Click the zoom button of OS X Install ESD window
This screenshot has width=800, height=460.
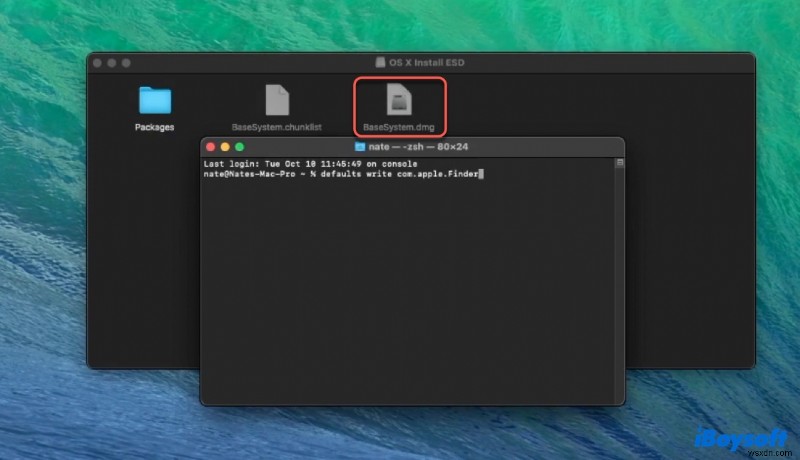coord(126,63)
